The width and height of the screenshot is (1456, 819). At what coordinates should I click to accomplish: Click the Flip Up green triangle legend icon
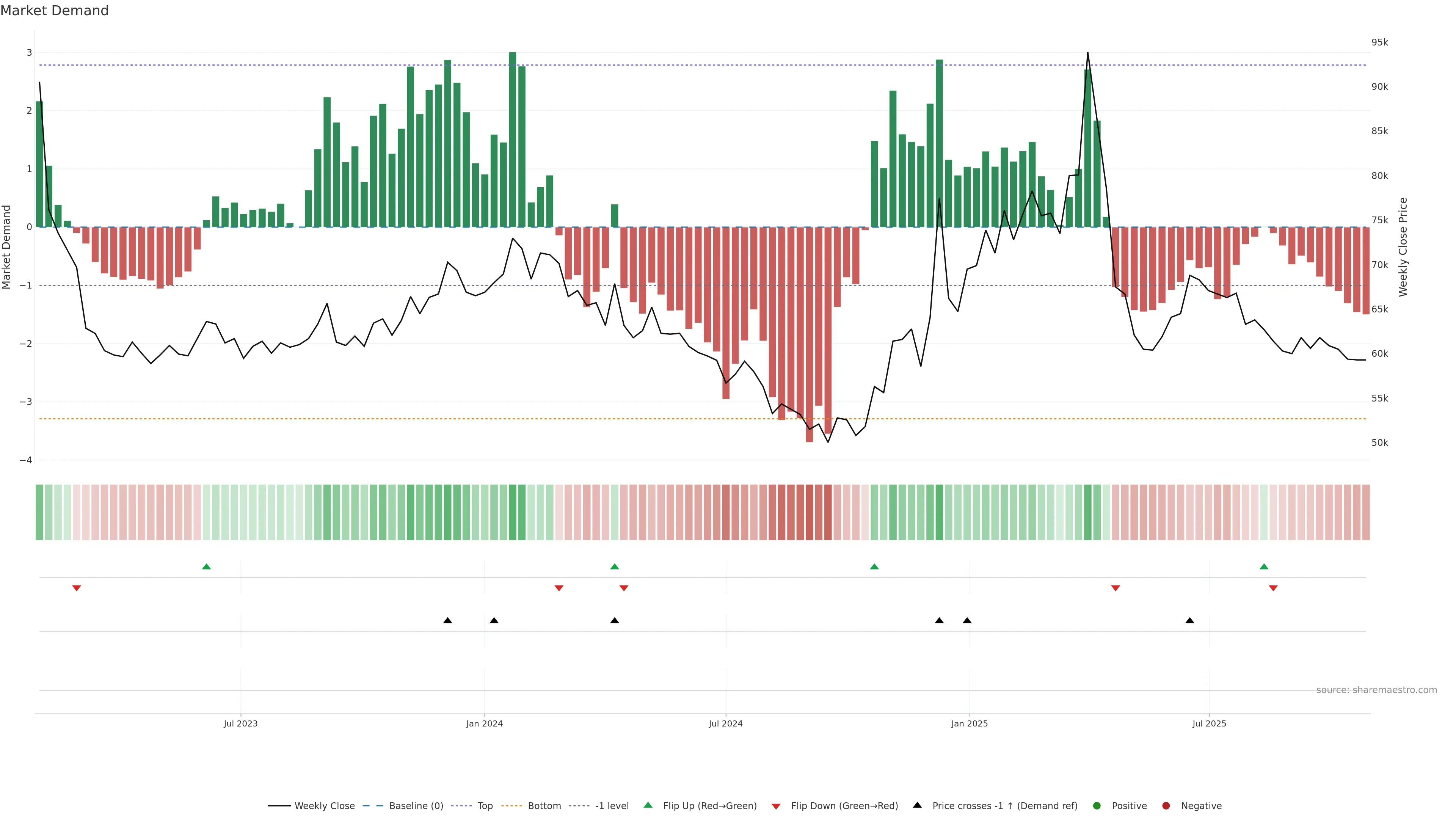[648, 805]
